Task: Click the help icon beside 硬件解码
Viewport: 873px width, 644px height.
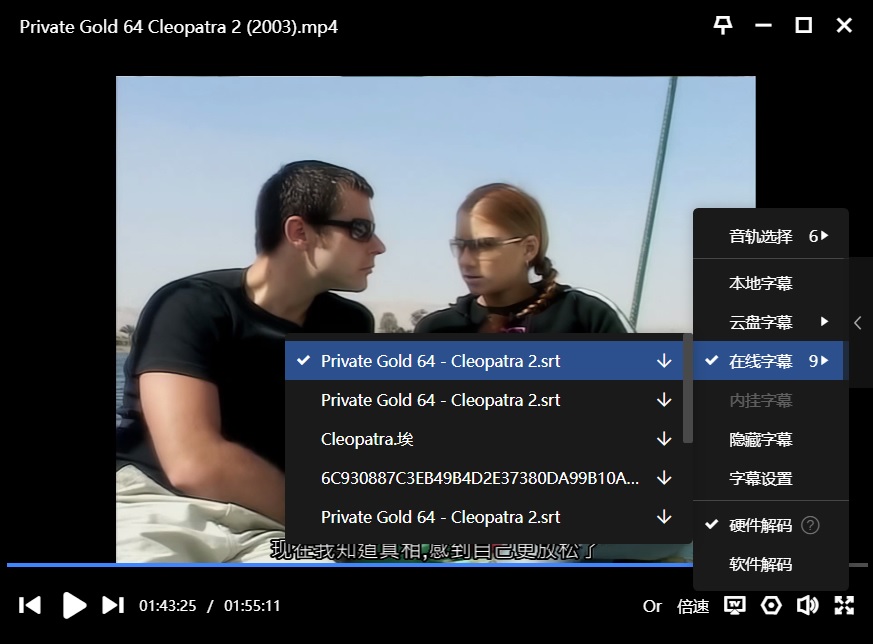Action: click(x=810, y=525)
